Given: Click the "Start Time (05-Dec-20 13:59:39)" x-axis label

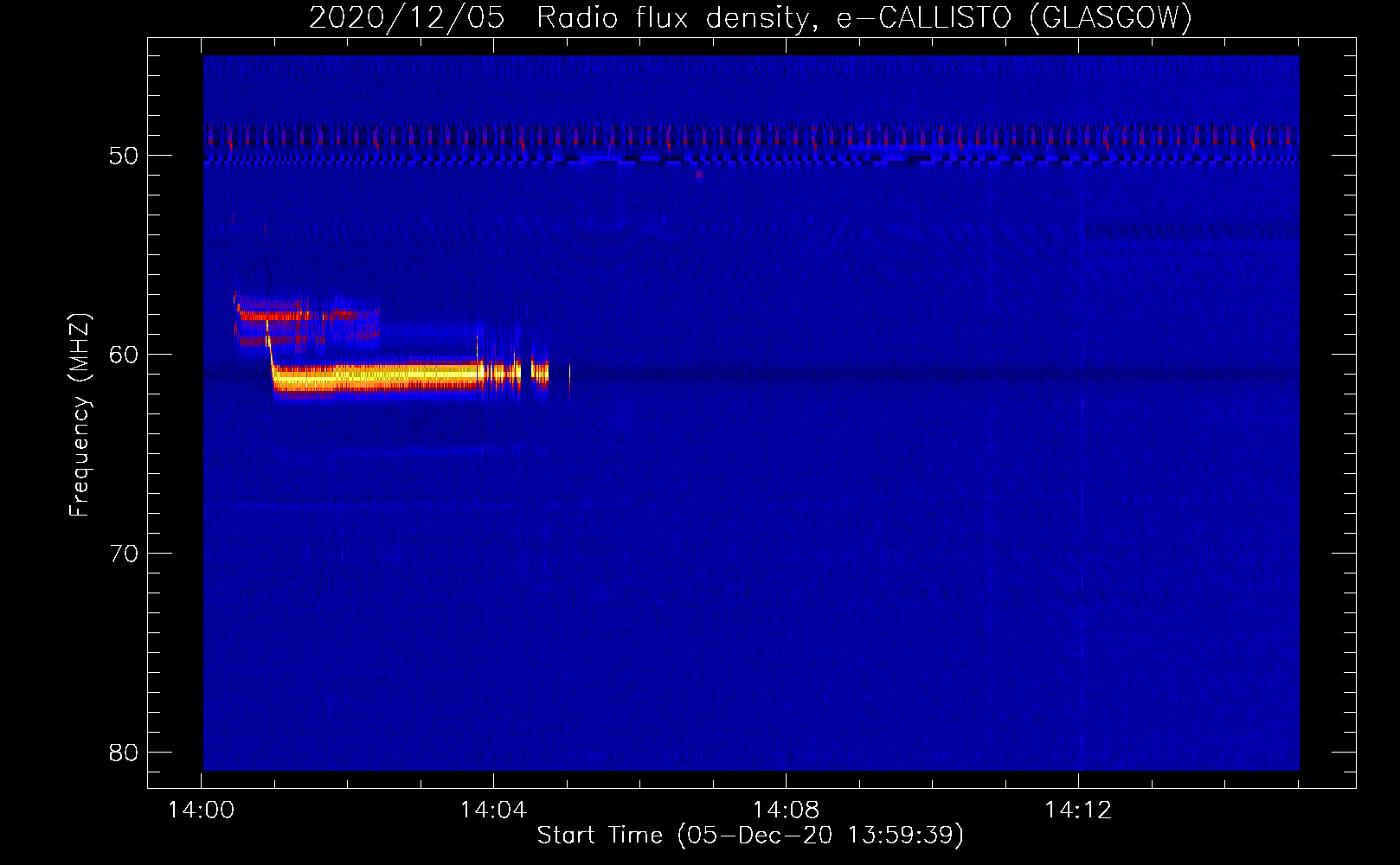Looking at the screenshot, I should [x=750, y=836].
